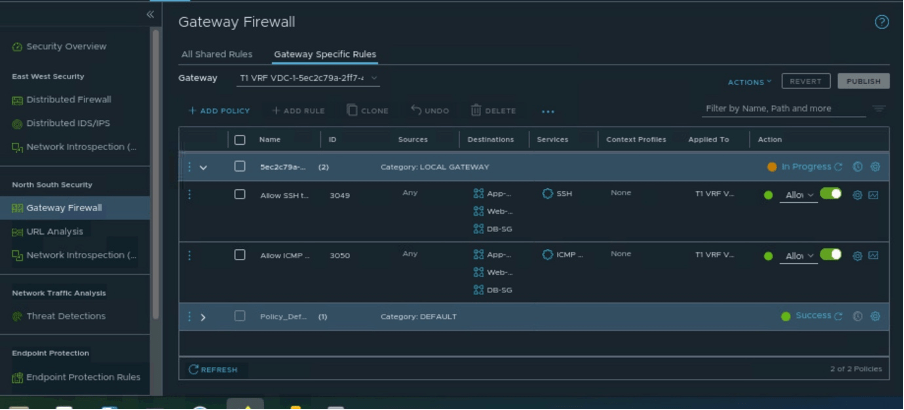Image resolution: width=904 pixels, height=410 pixels.
Task: Check the Allow SSH rule checkbox
Action: tap(239, 195)
